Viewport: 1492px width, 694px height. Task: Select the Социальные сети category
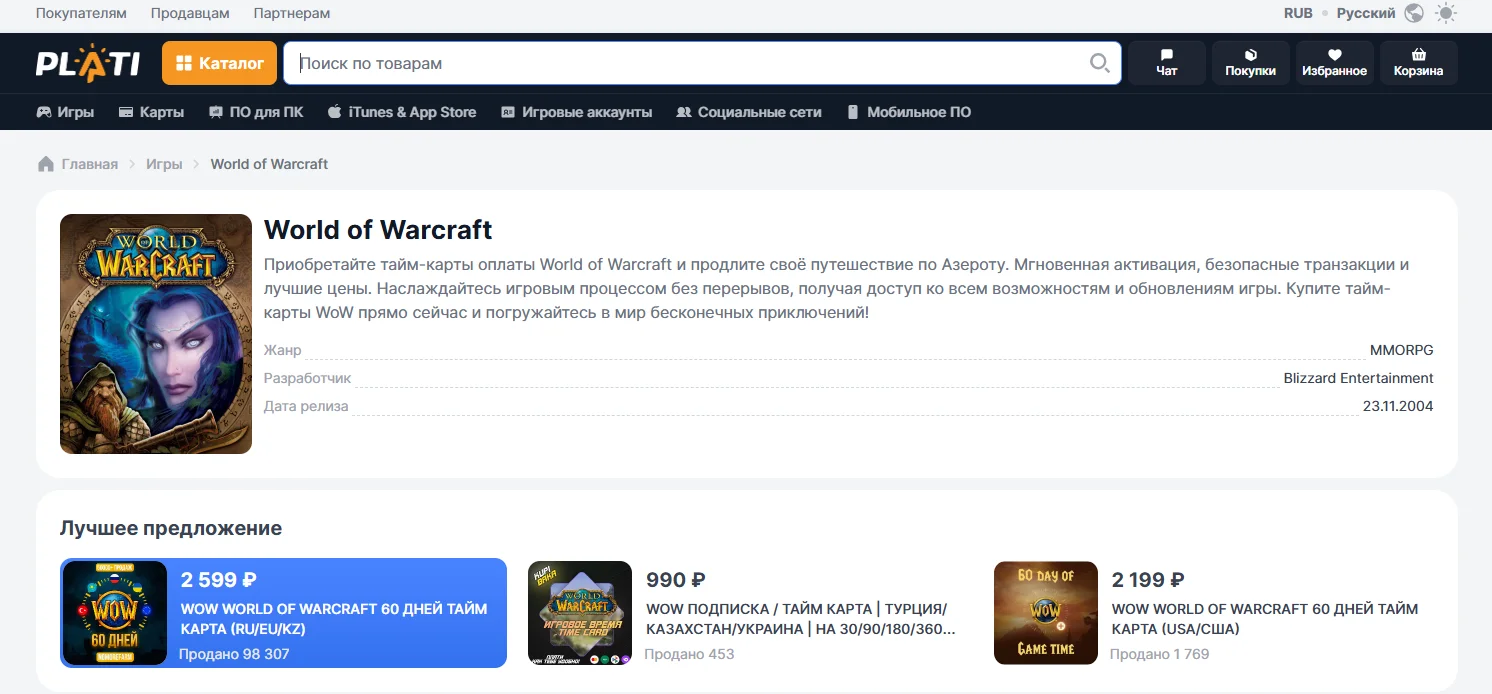click(x=749, y=112)
